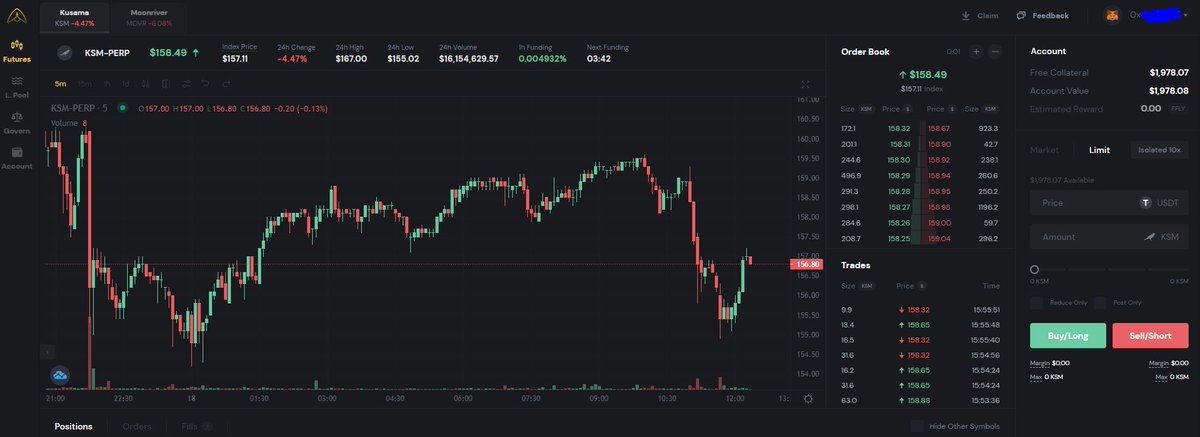1200x437 pixels.
Task: Click the Index Price $157.11 value
Action: tap(235, 59)
